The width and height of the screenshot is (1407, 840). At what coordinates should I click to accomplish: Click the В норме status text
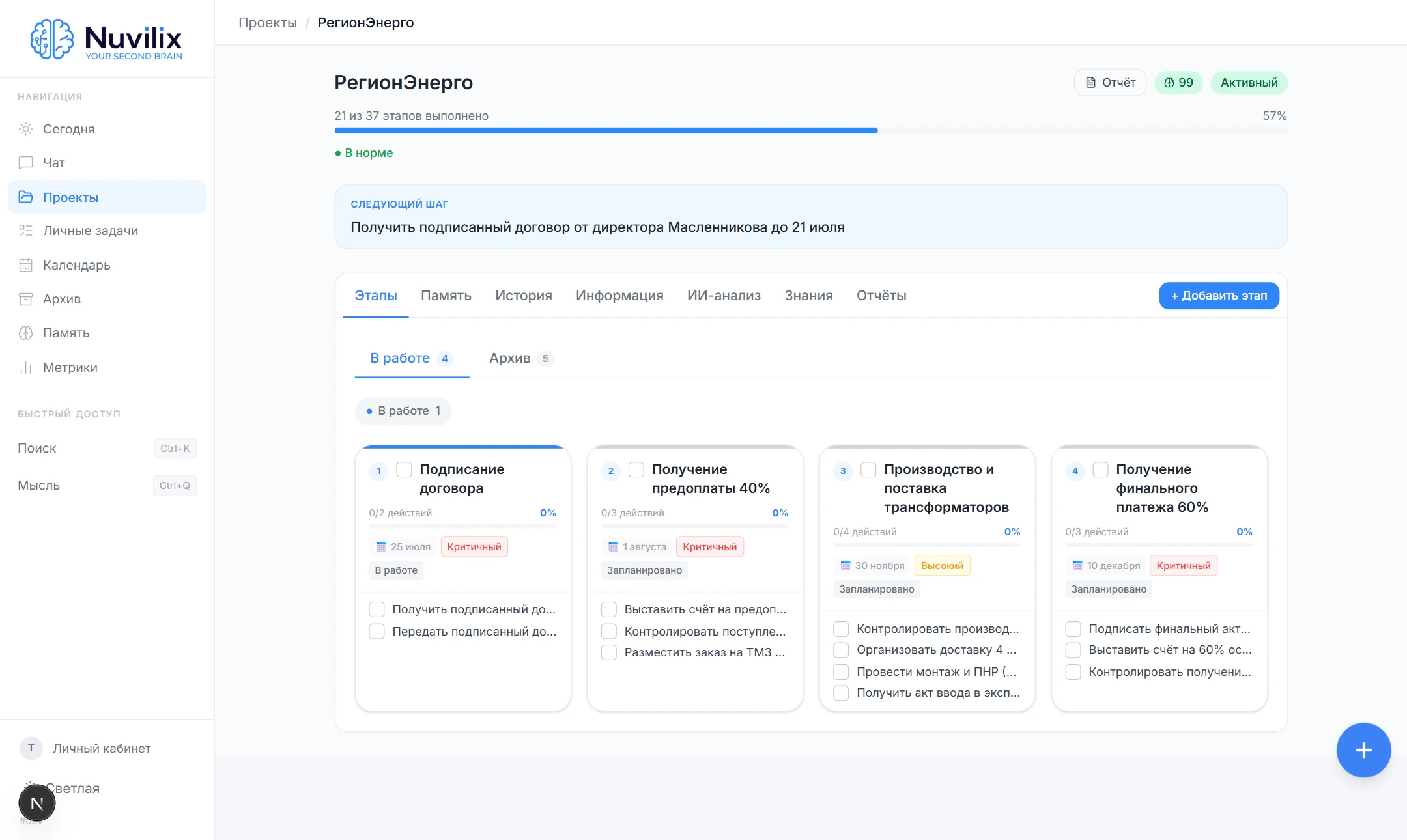369,153
